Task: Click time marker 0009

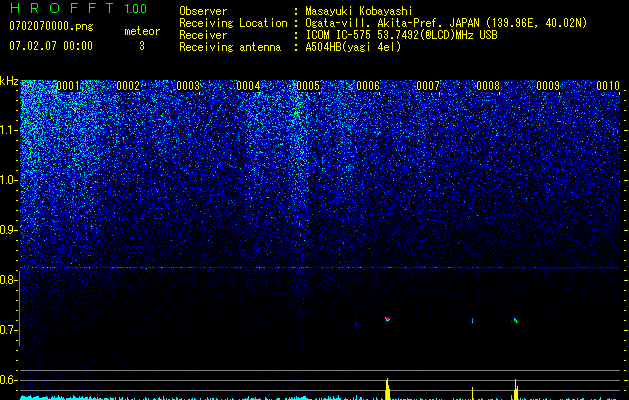Action: click(x=548, y=86)
